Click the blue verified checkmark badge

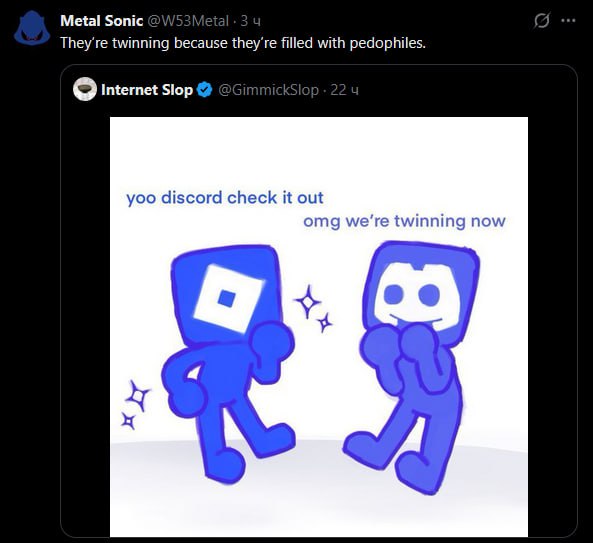click(205, 90)
